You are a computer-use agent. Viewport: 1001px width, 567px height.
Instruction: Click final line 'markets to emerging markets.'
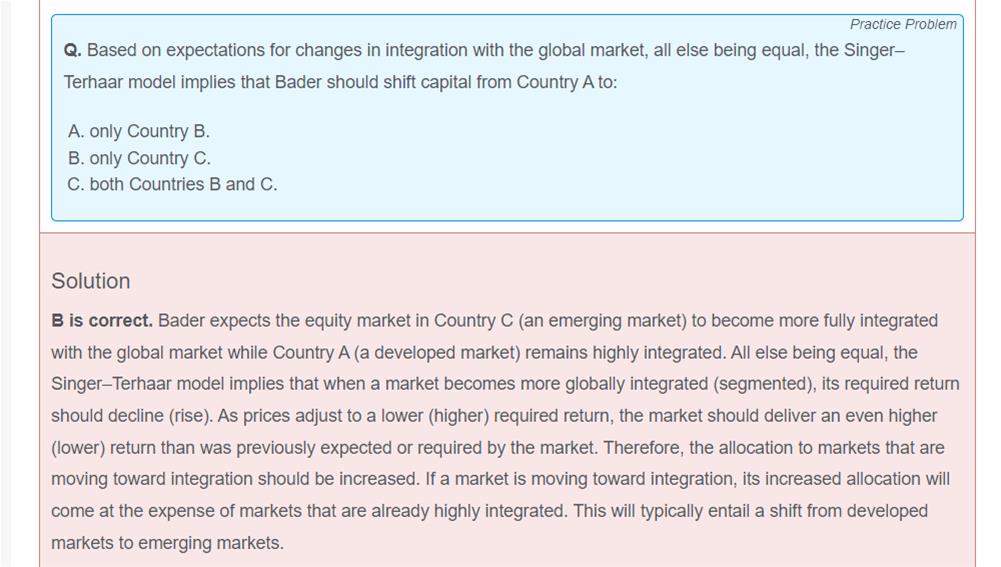167,543
